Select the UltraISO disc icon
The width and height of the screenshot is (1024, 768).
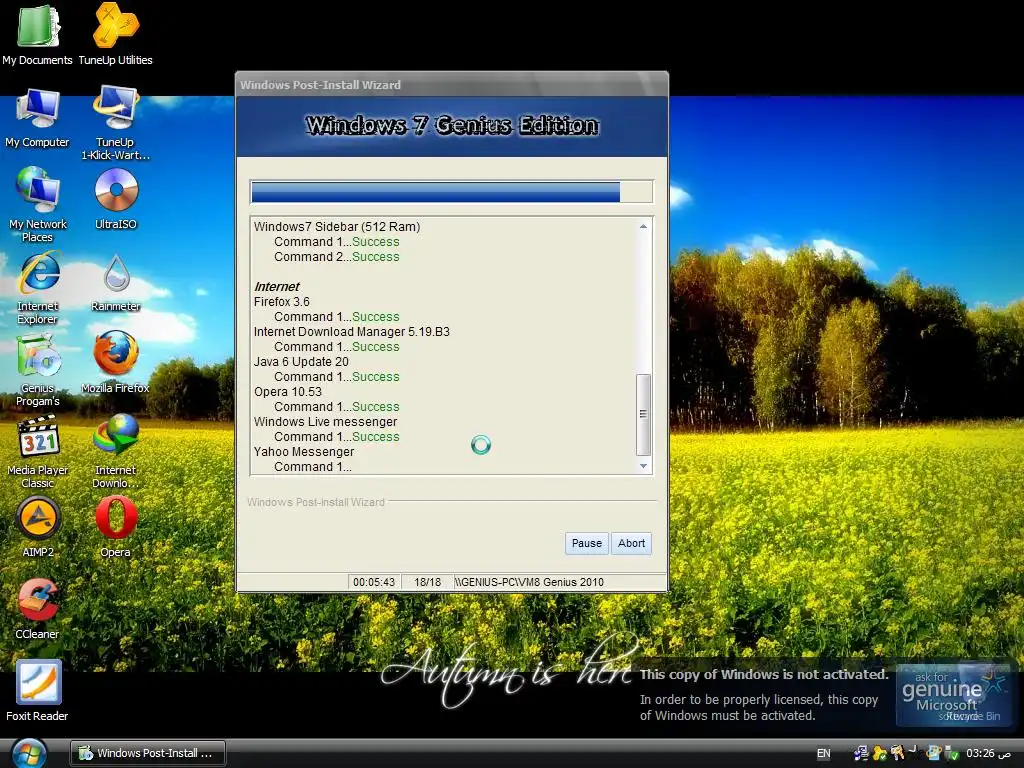click(116, 199)
